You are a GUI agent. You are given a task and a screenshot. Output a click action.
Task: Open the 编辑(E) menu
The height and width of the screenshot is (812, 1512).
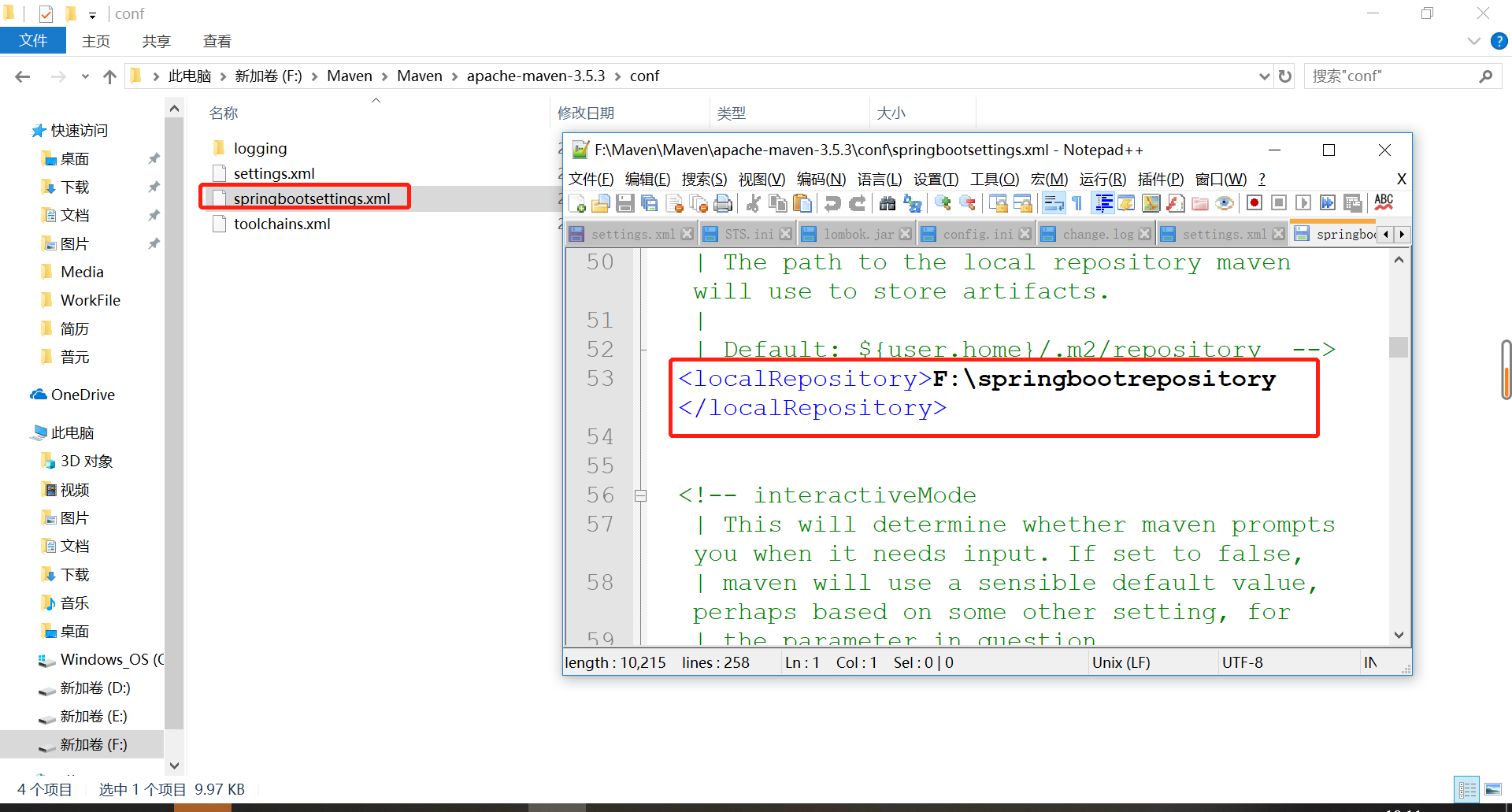647,180
